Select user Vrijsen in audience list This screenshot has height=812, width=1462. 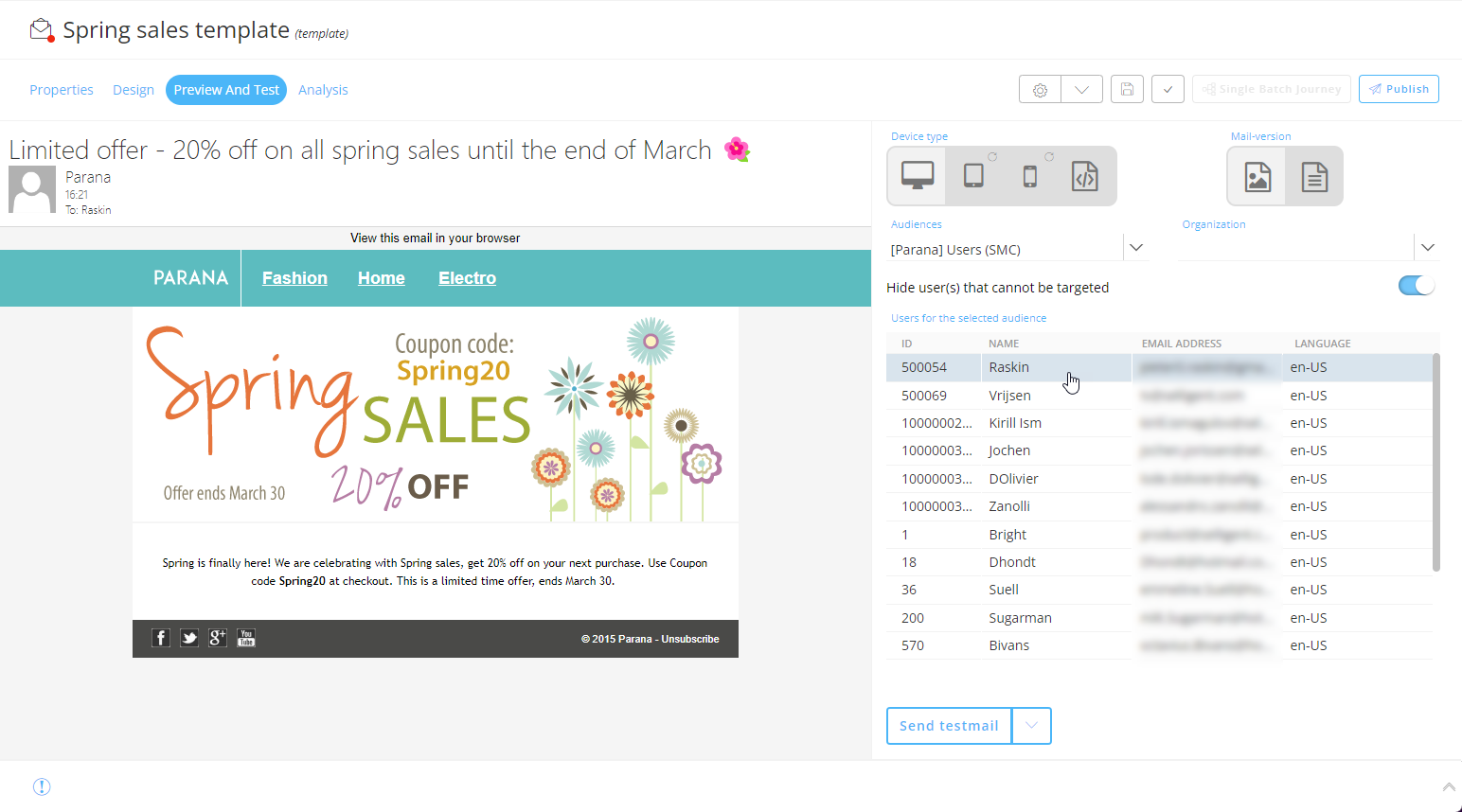[1009, 396]
